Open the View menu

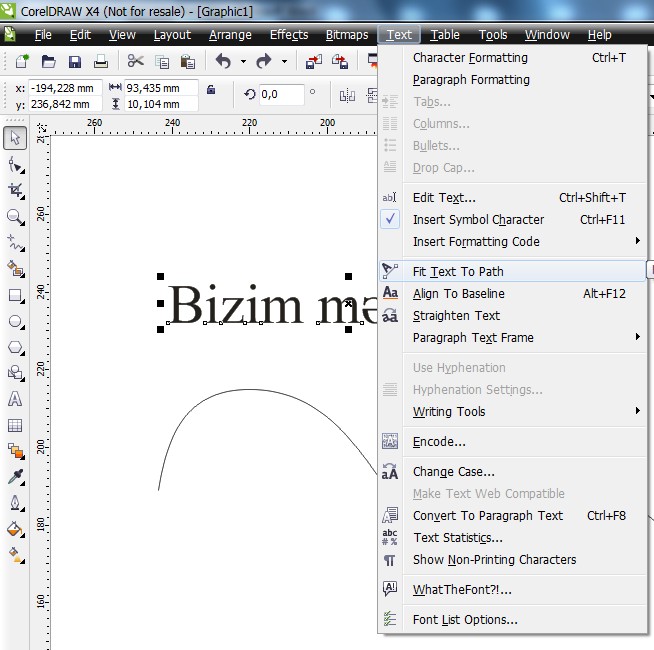[x=122, y=35]
